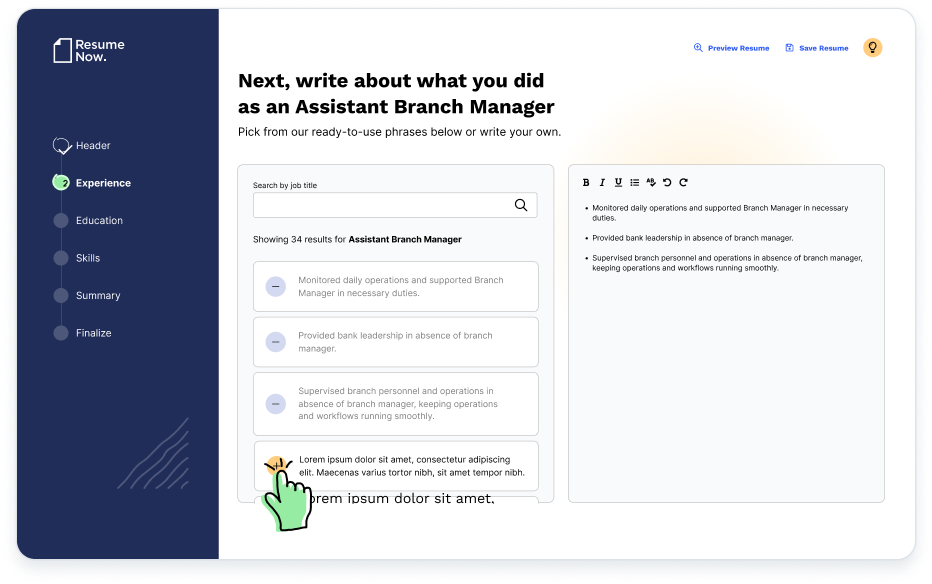Open the Education step
932x584 pixels.
tap(98, 221)
